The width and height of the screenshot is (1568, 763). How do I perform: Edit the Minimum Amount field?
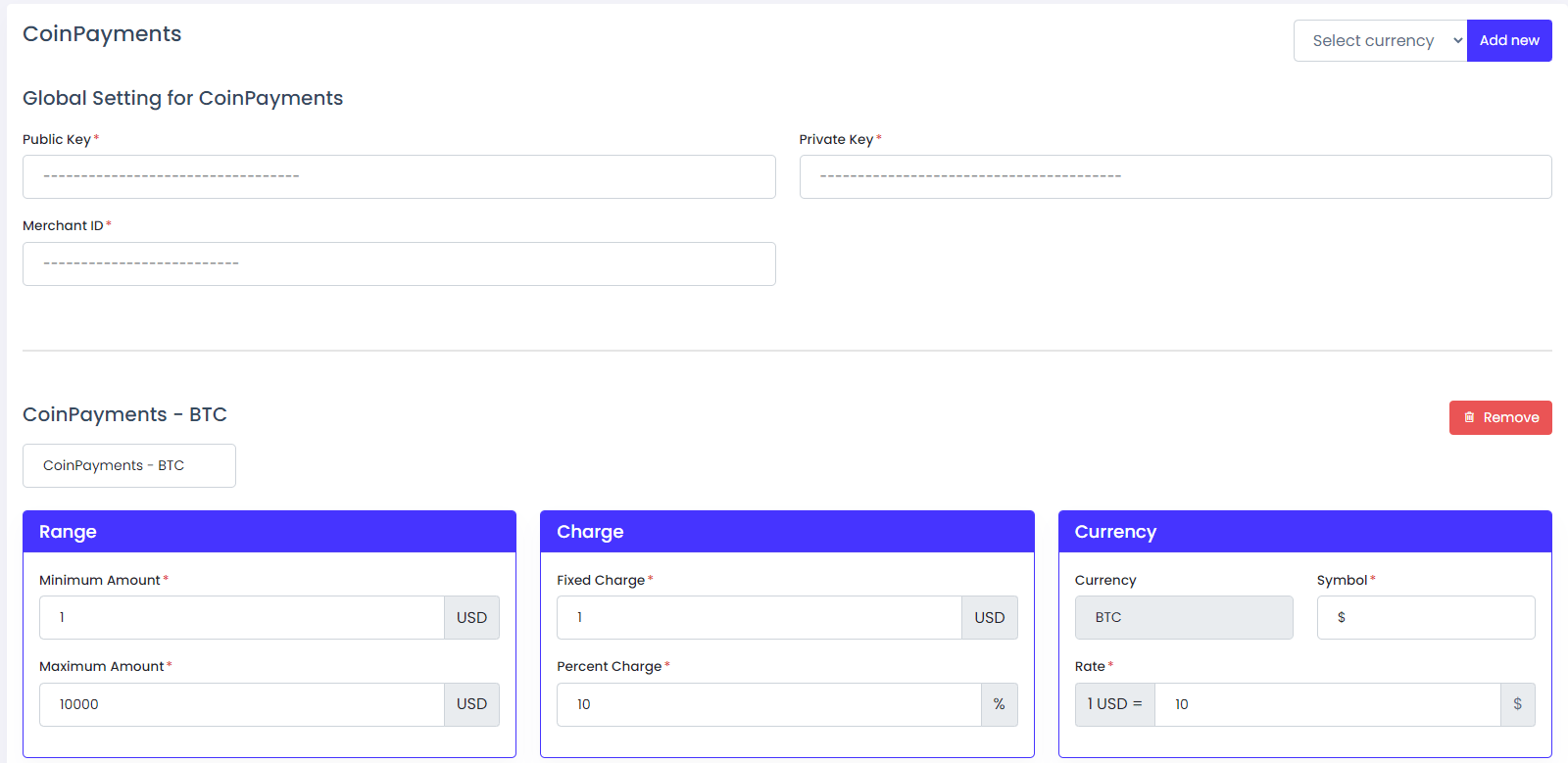coord(242,617)
